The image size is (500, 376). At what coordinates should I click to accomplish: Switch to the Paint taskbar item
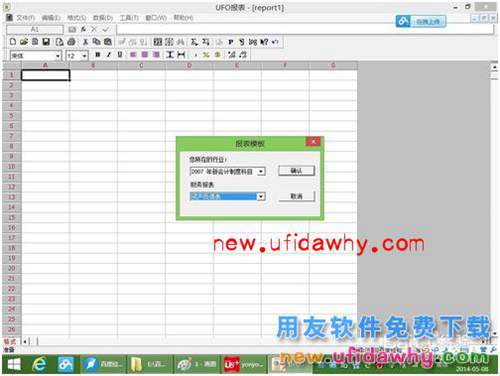(198, 364)
